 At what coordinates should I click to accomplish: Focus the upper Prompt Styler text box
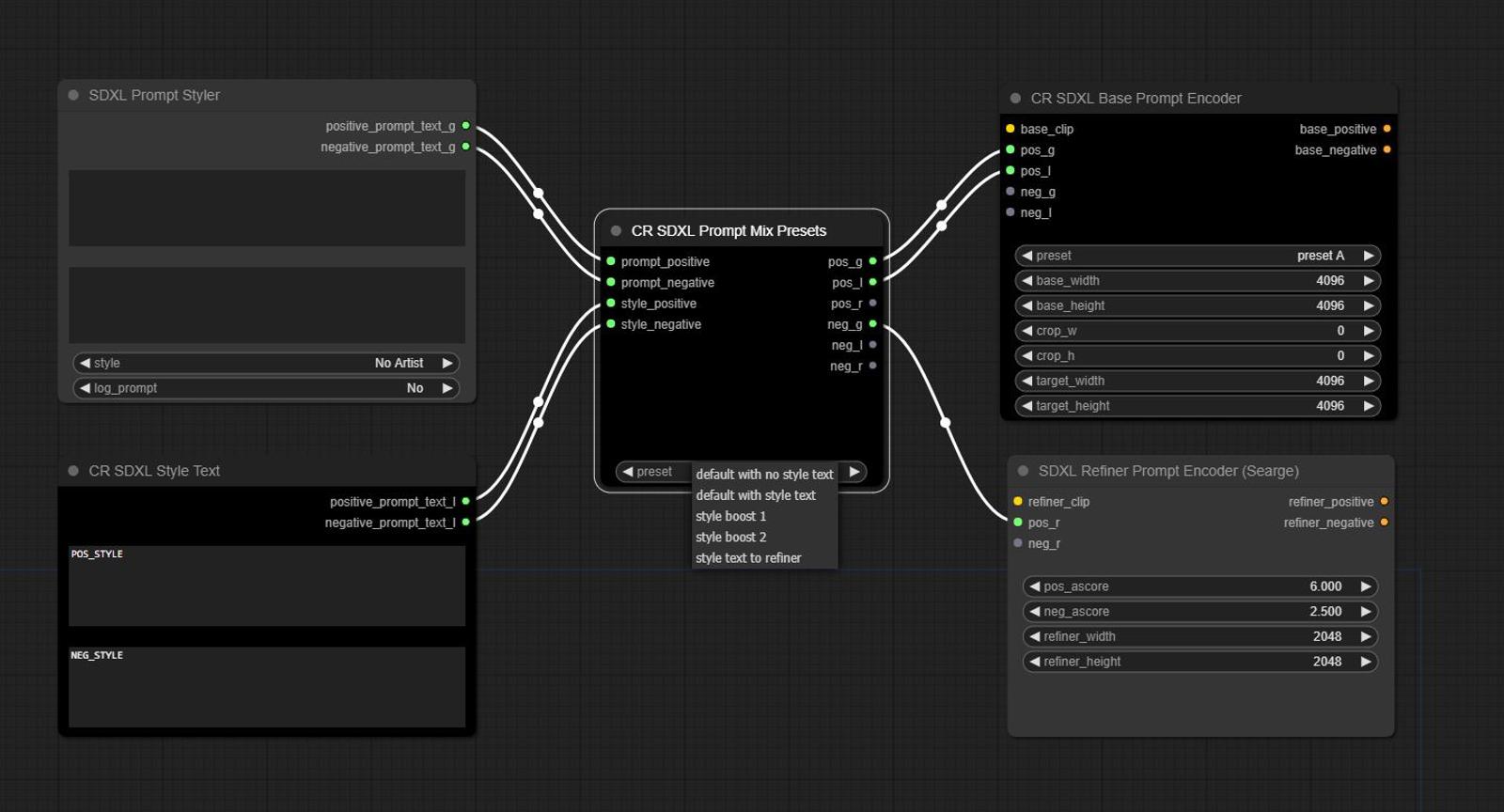click(267, 208)
